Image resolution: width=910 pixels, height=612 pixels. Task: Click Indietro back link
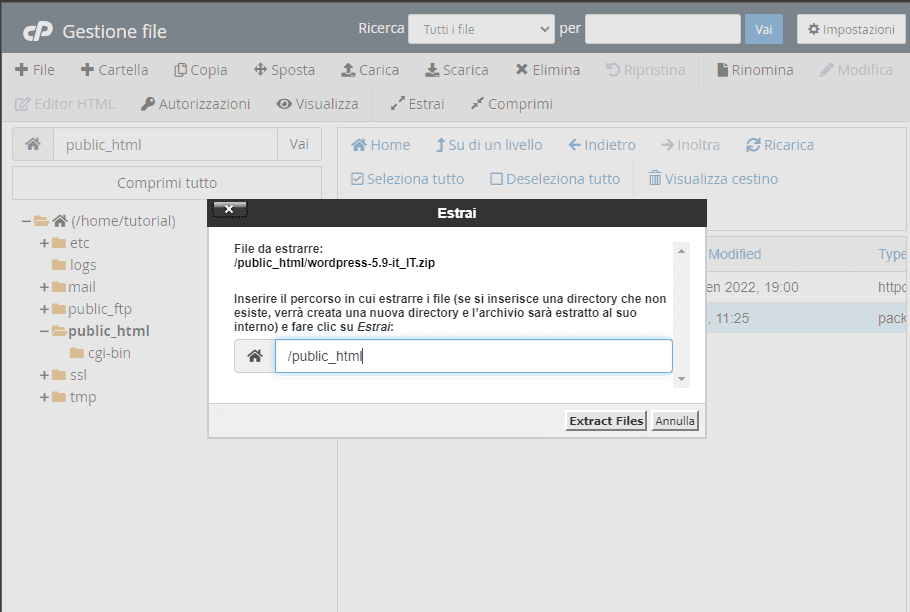(x=602, y=145)
